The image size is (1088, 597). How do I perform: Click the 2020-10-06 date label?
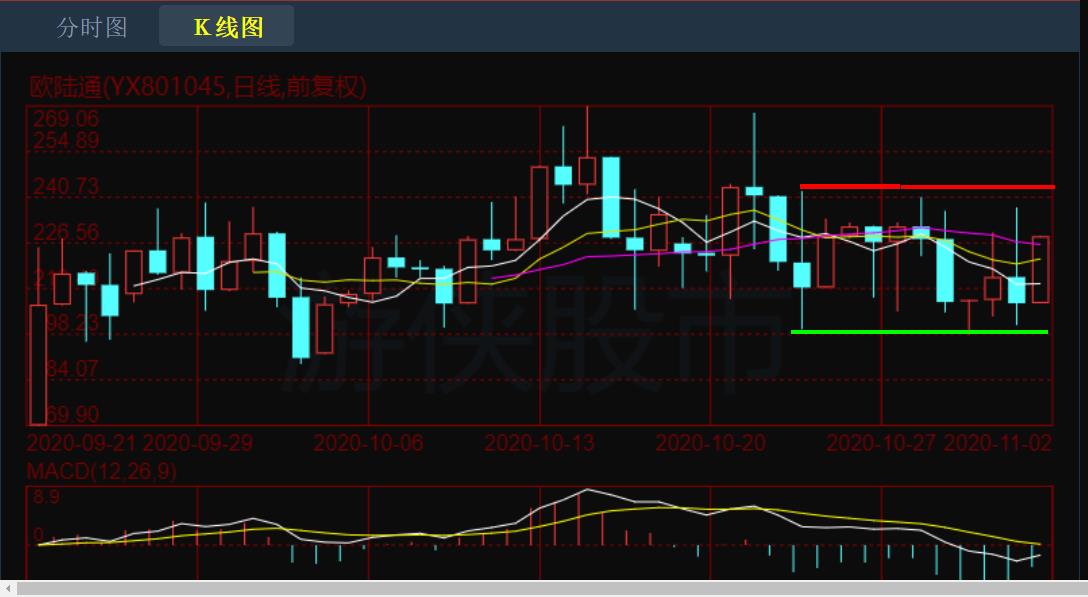(x=368, y=443)
